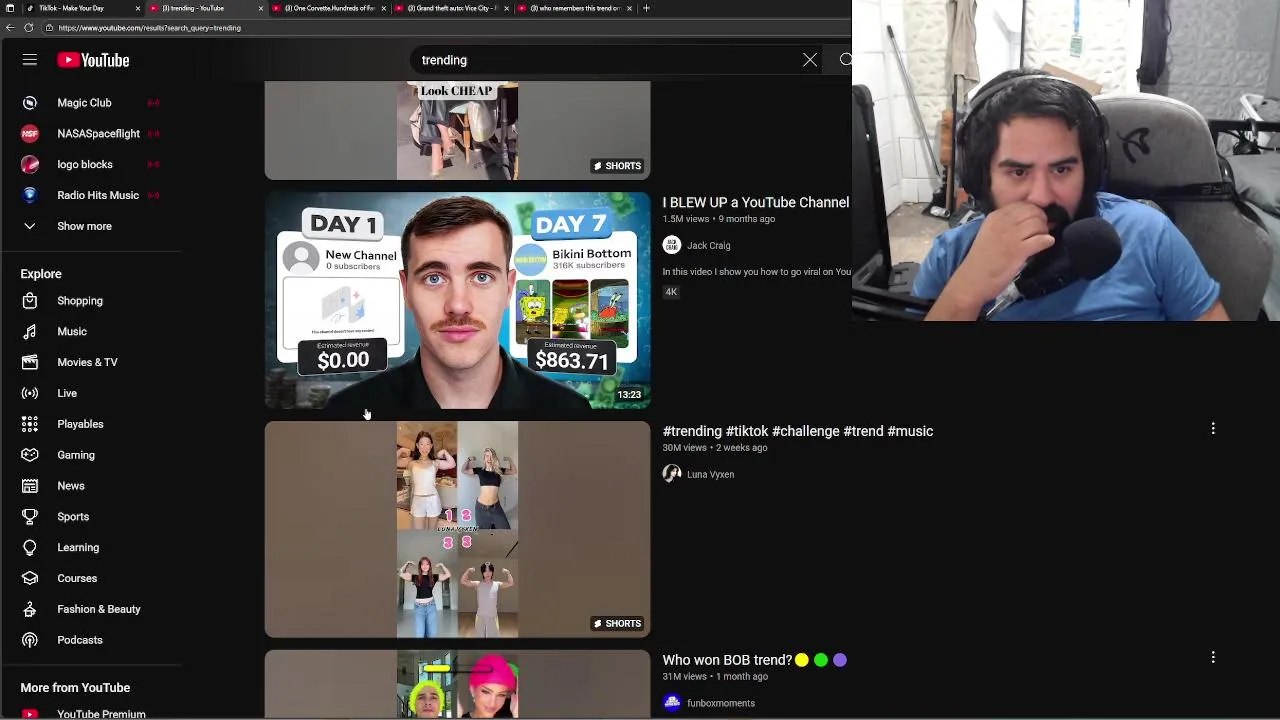Play the I BLEW UP a YouTube Channel thumbnail
This screenshot has height=720, width=1280.
tap(457, 300)
